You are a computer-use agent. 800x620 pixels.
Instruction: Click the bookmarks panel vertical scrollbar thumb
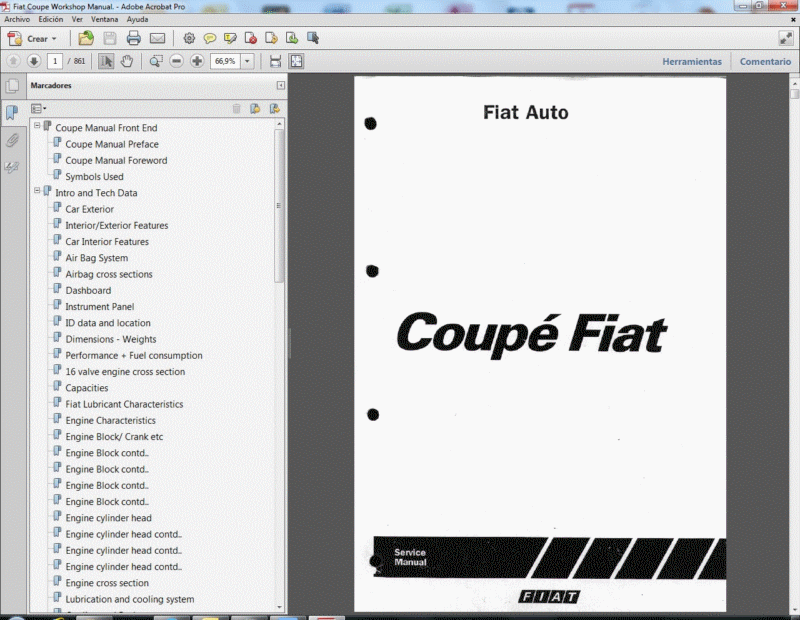click(279, 206)
